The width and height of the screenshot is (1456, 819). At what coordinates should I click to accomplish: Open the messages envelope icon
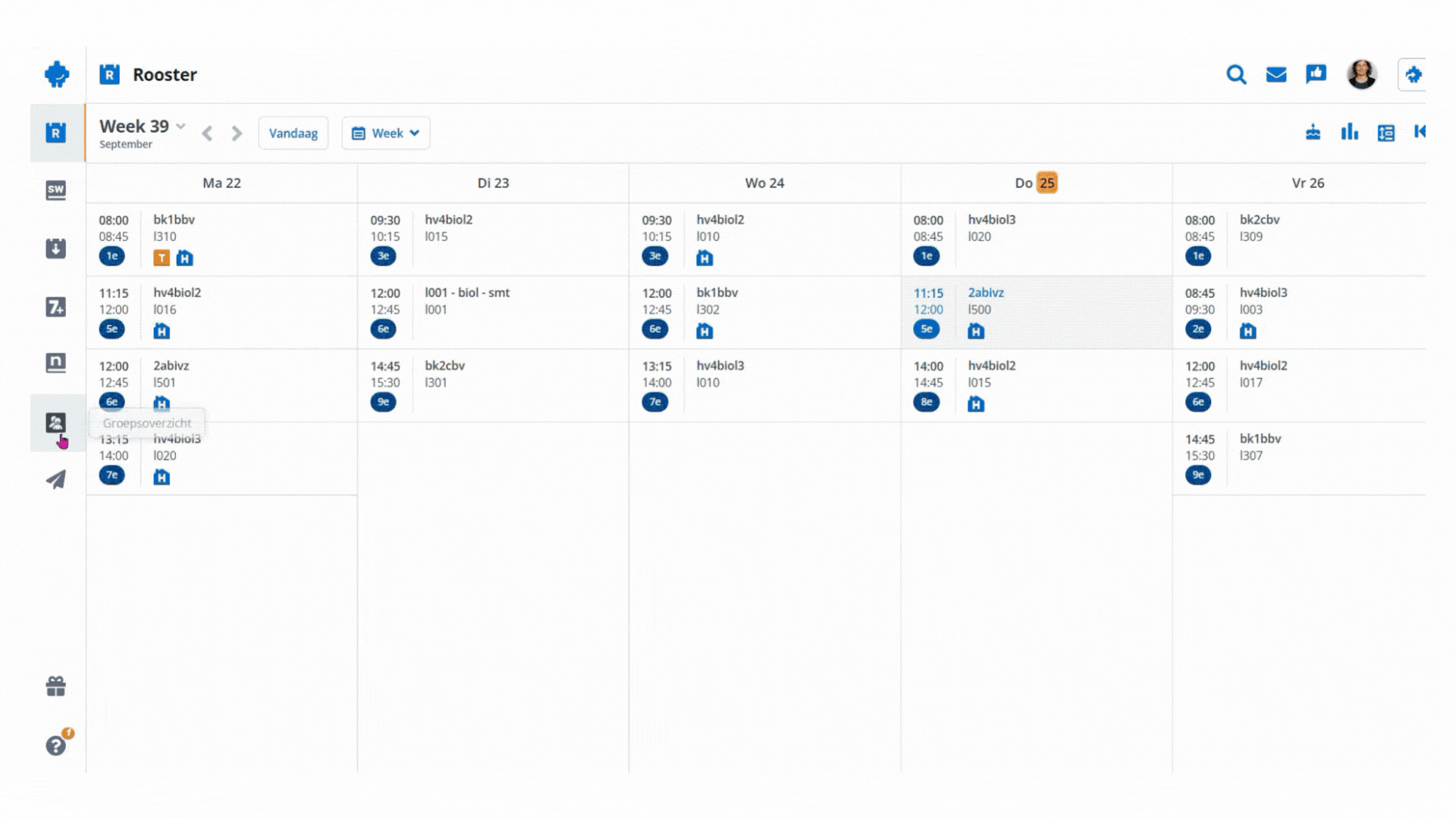1276,74
